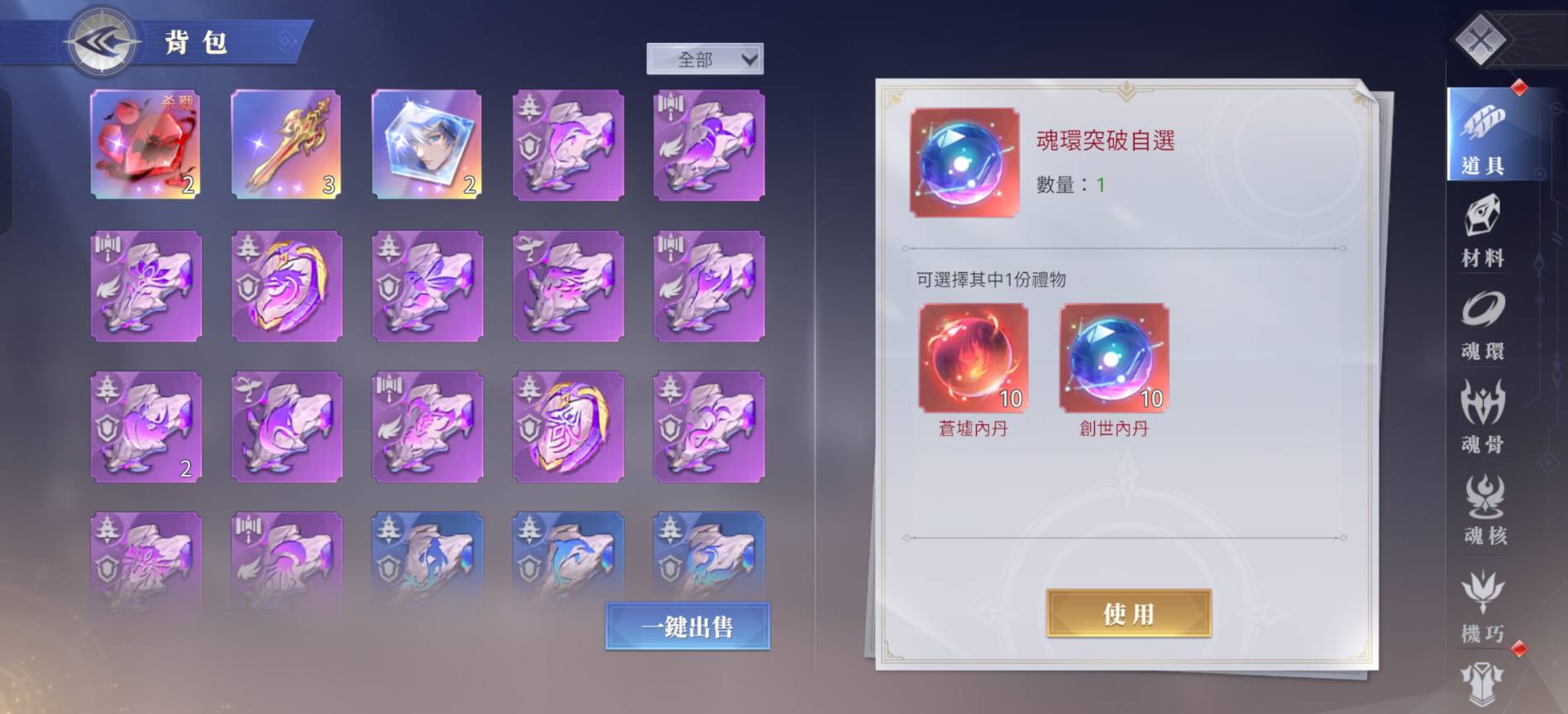Click the 一鍵出售 sell-all button
Viewport: 1568px width, 714px height.
(687, 626)
